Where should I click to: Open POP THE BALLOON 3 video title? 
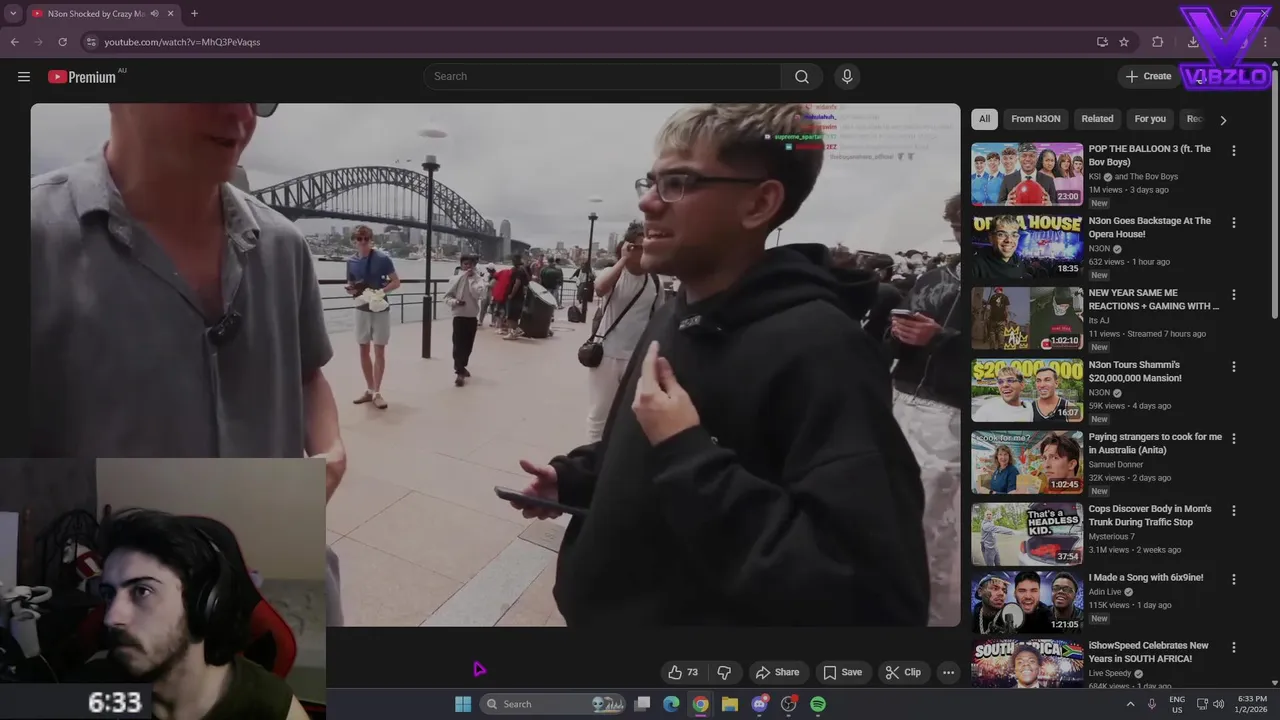(x=1149, y=155)
